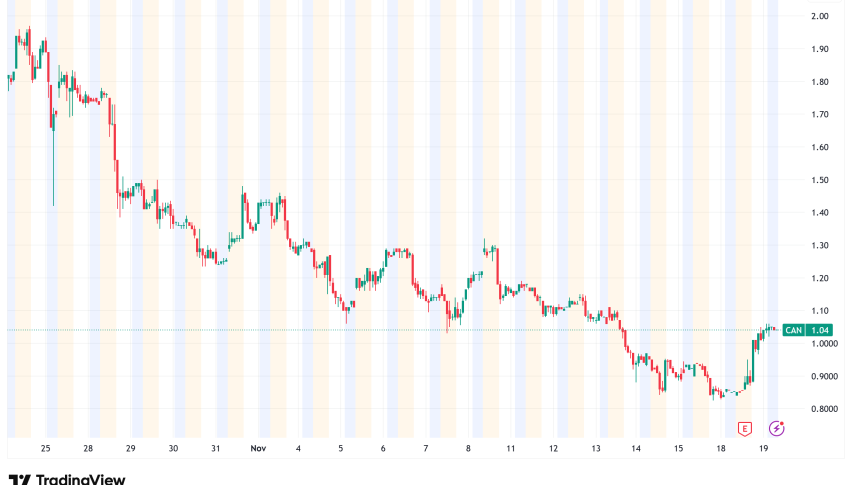Click the 7 date on time axis

click(426, 449)
